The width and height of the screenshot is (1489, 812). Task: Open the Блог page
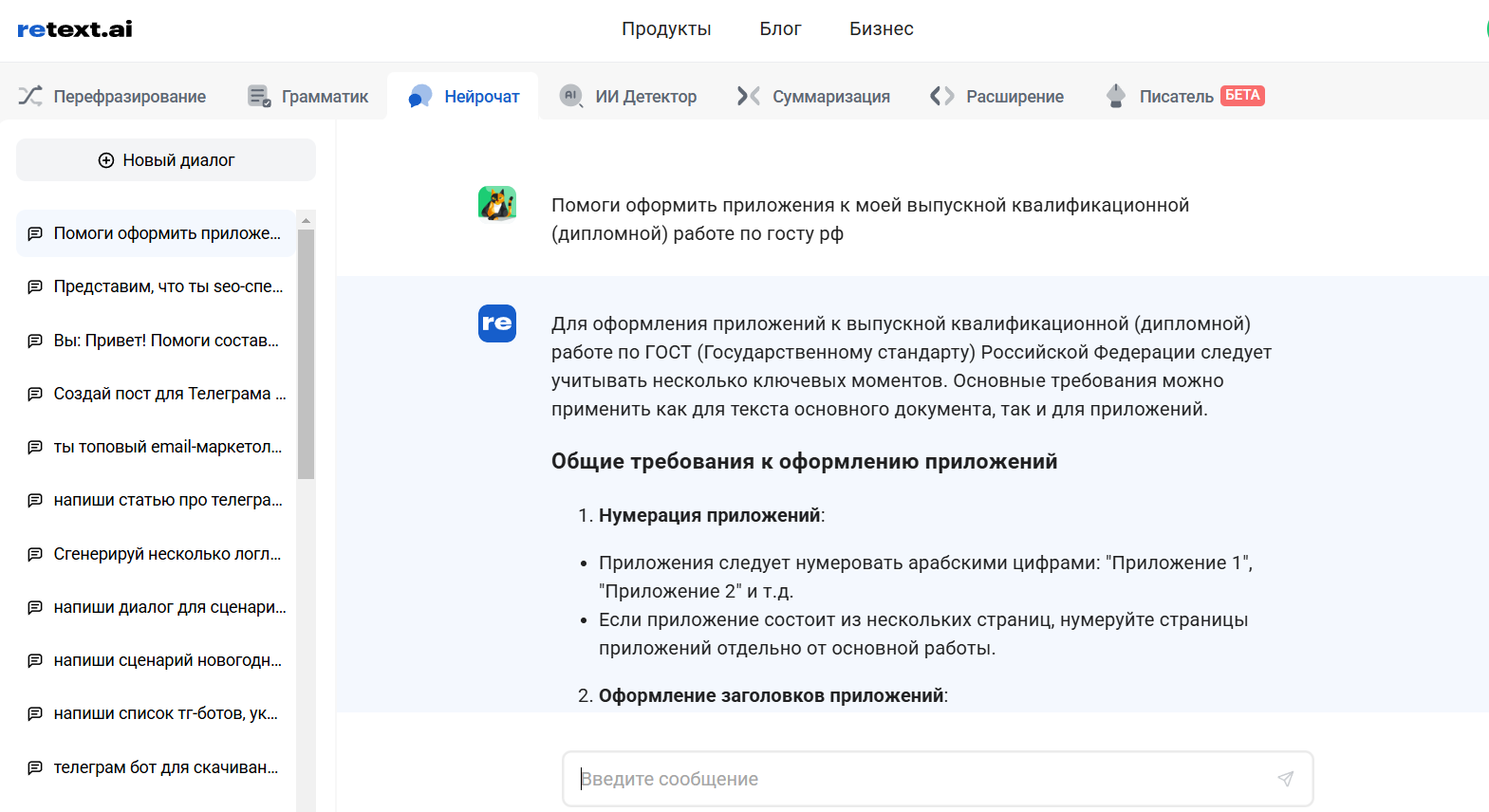(780, 29)
